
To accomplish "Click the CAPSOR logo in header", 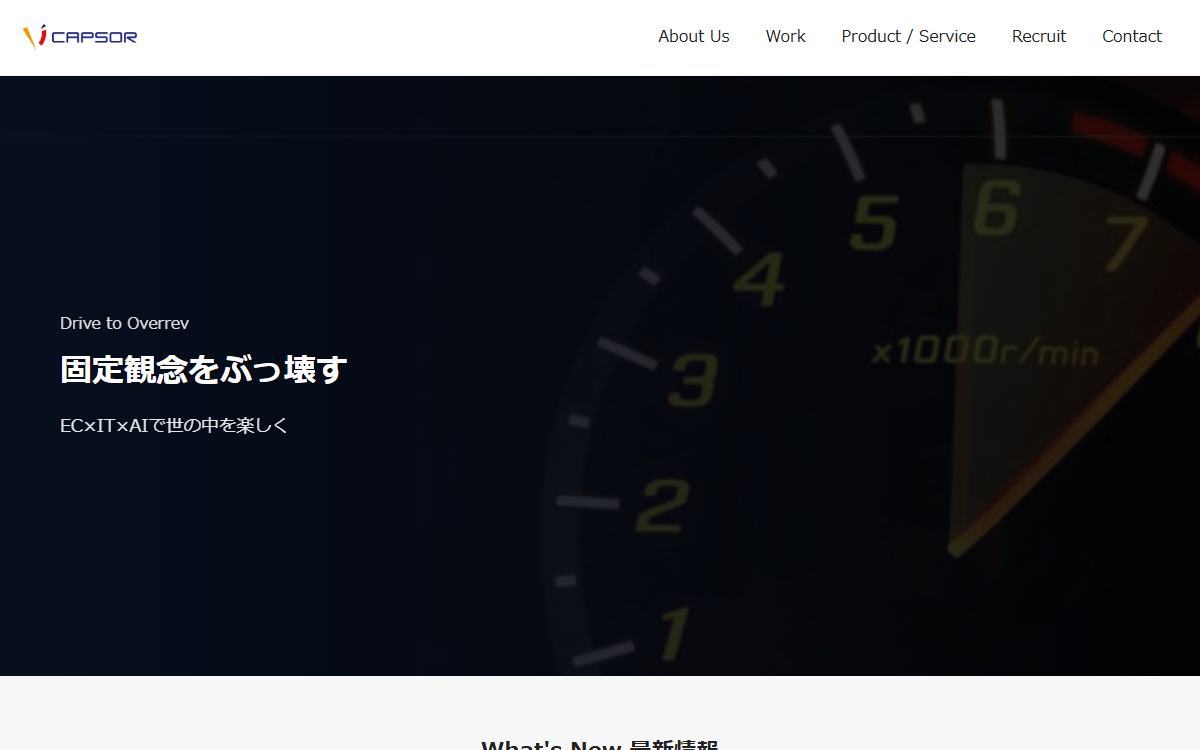I will click(80, 37).
